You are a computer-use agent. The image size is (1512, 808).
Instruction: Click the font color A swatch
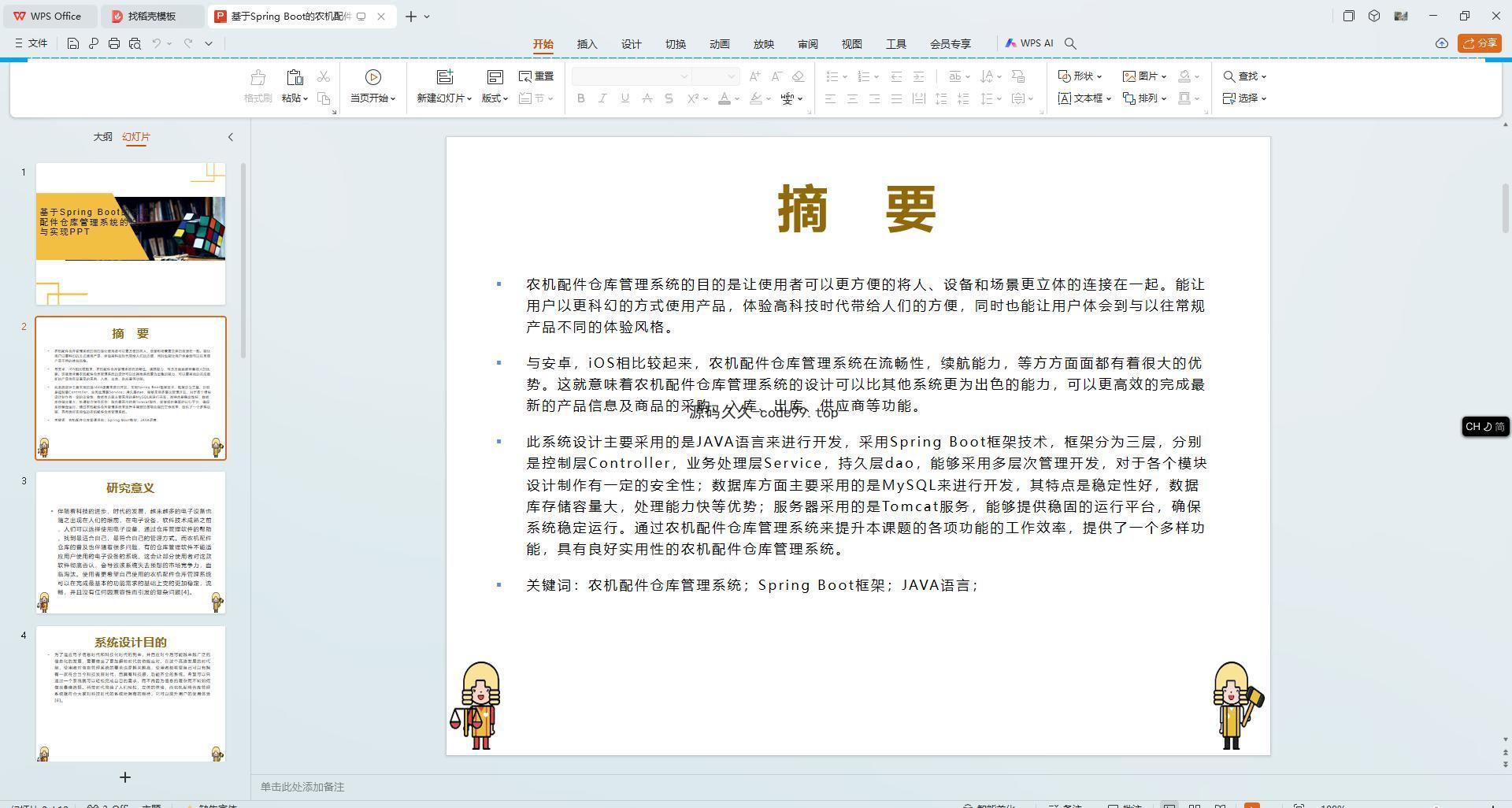pos(724,98)
